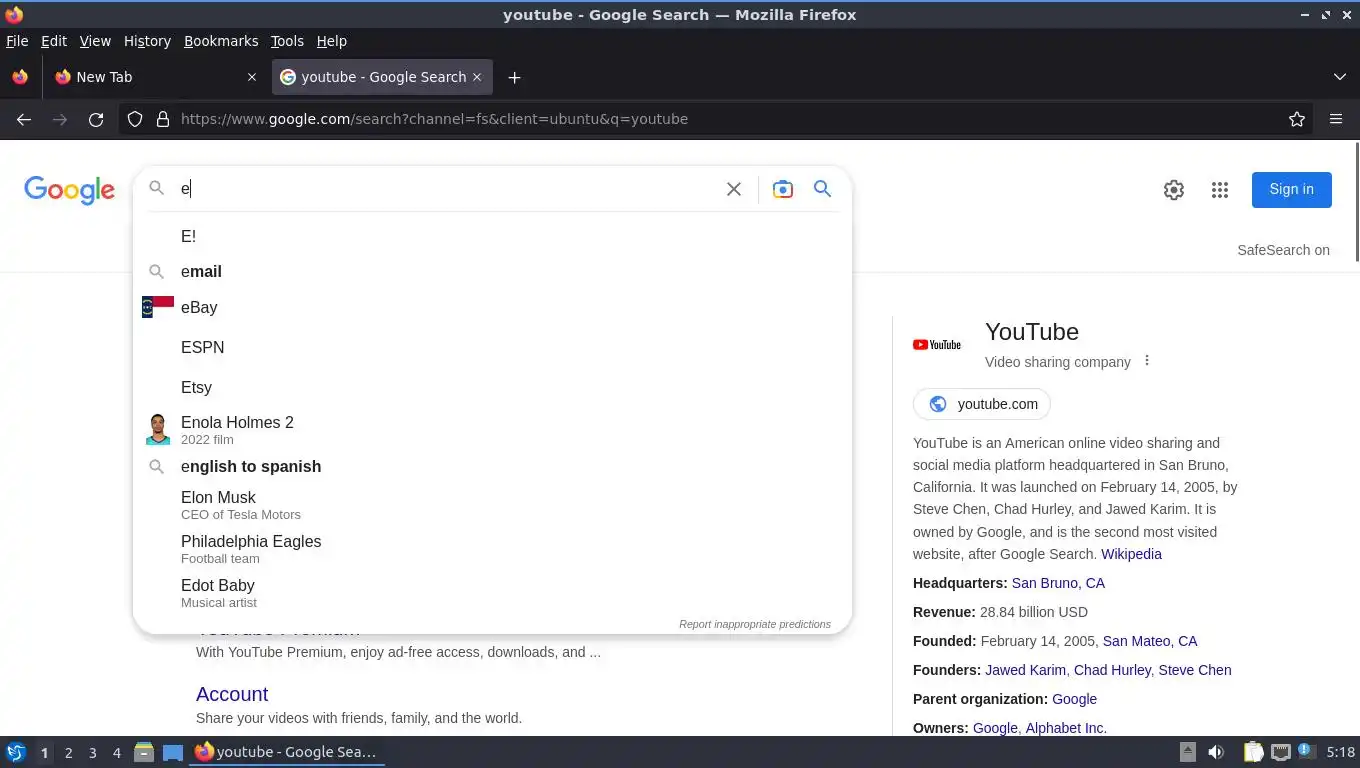Select the 'Etsy' suggestion
Image resolution: width=1360 pixels, height=768 pixels.
[492, 387]
